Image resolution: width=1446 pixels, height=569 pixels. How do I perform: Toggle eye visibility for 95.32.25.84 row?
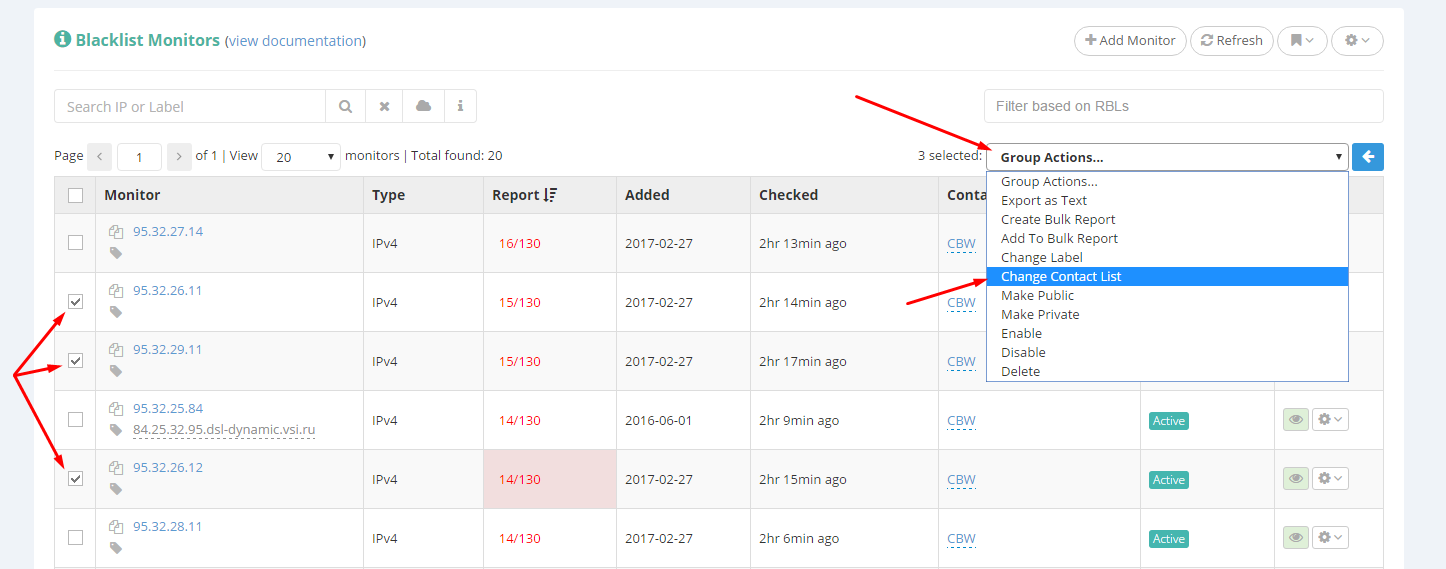pos(1296,420)
